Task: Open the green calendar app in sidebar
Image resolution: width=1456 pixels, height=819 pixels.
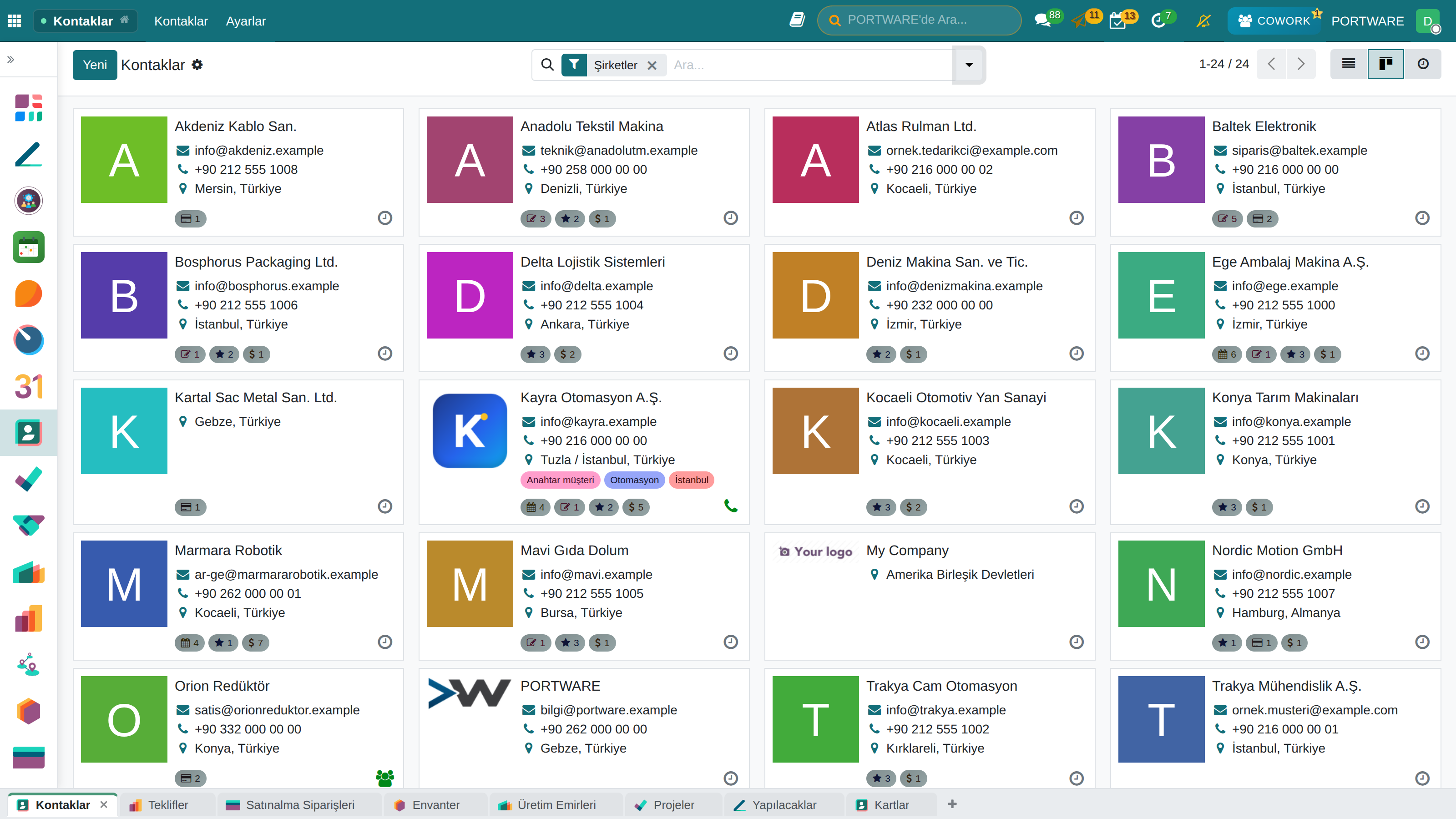Action: click(28, 247)
